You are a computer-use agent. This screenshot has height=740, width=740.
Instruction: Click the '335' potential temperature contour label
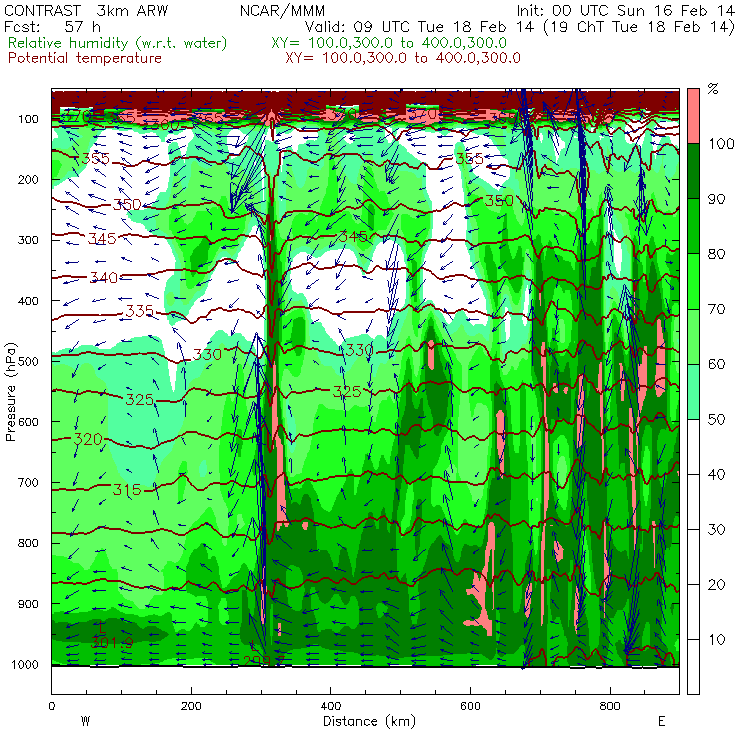[139, 311]
